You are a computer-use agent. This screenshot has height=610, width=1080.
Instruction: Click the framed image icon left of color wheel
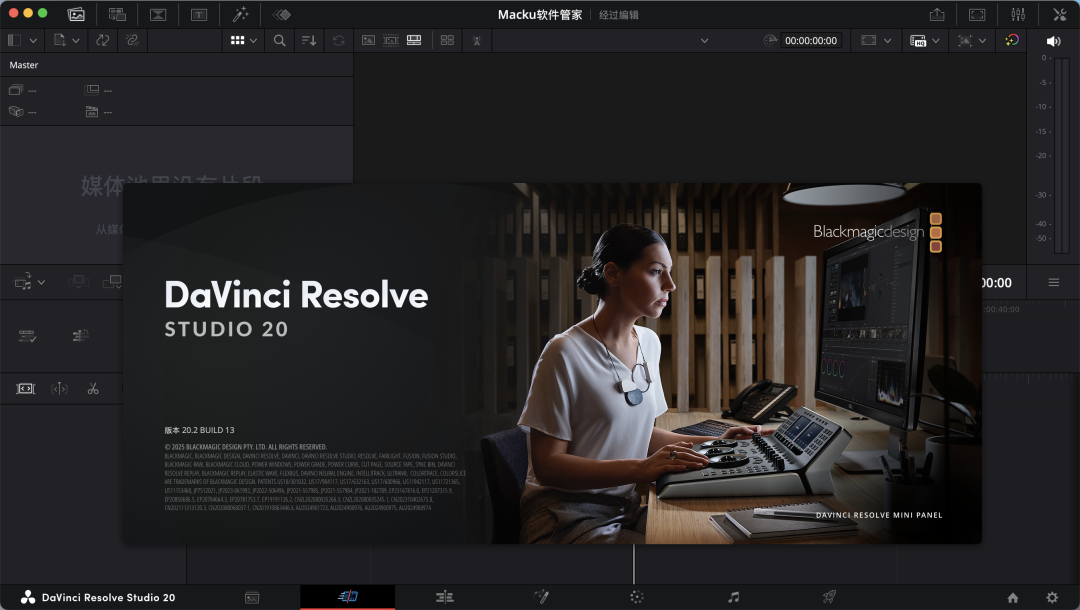(965, 41)
